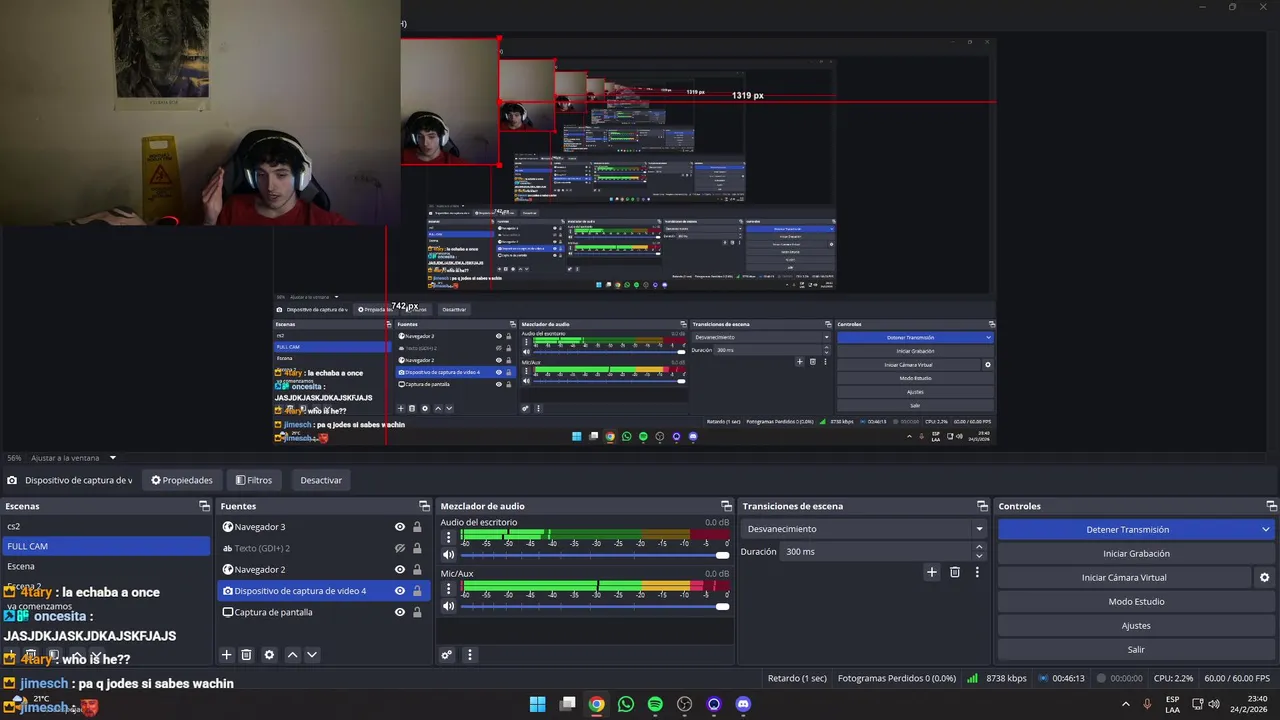This screenshot has width=1280, height=720.
Task: Click Salir to exit OBS
Action: 1136,650
